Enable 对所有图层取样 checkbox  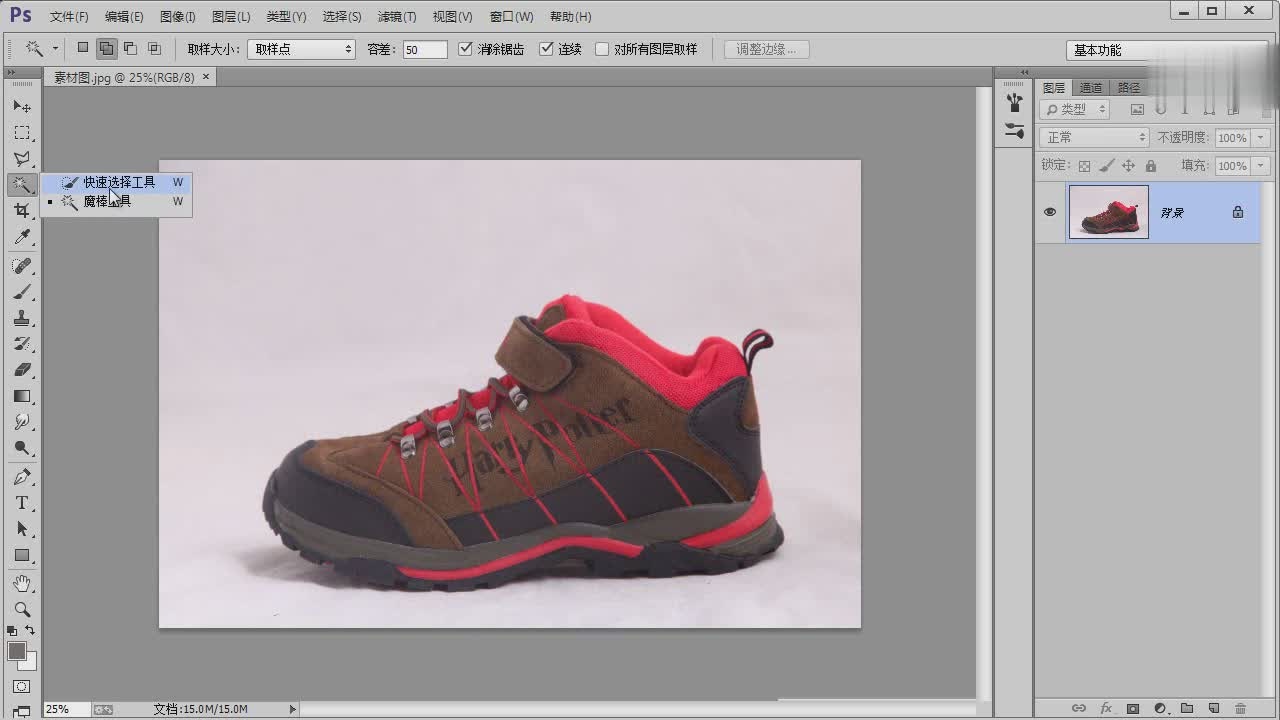[602, 48]
